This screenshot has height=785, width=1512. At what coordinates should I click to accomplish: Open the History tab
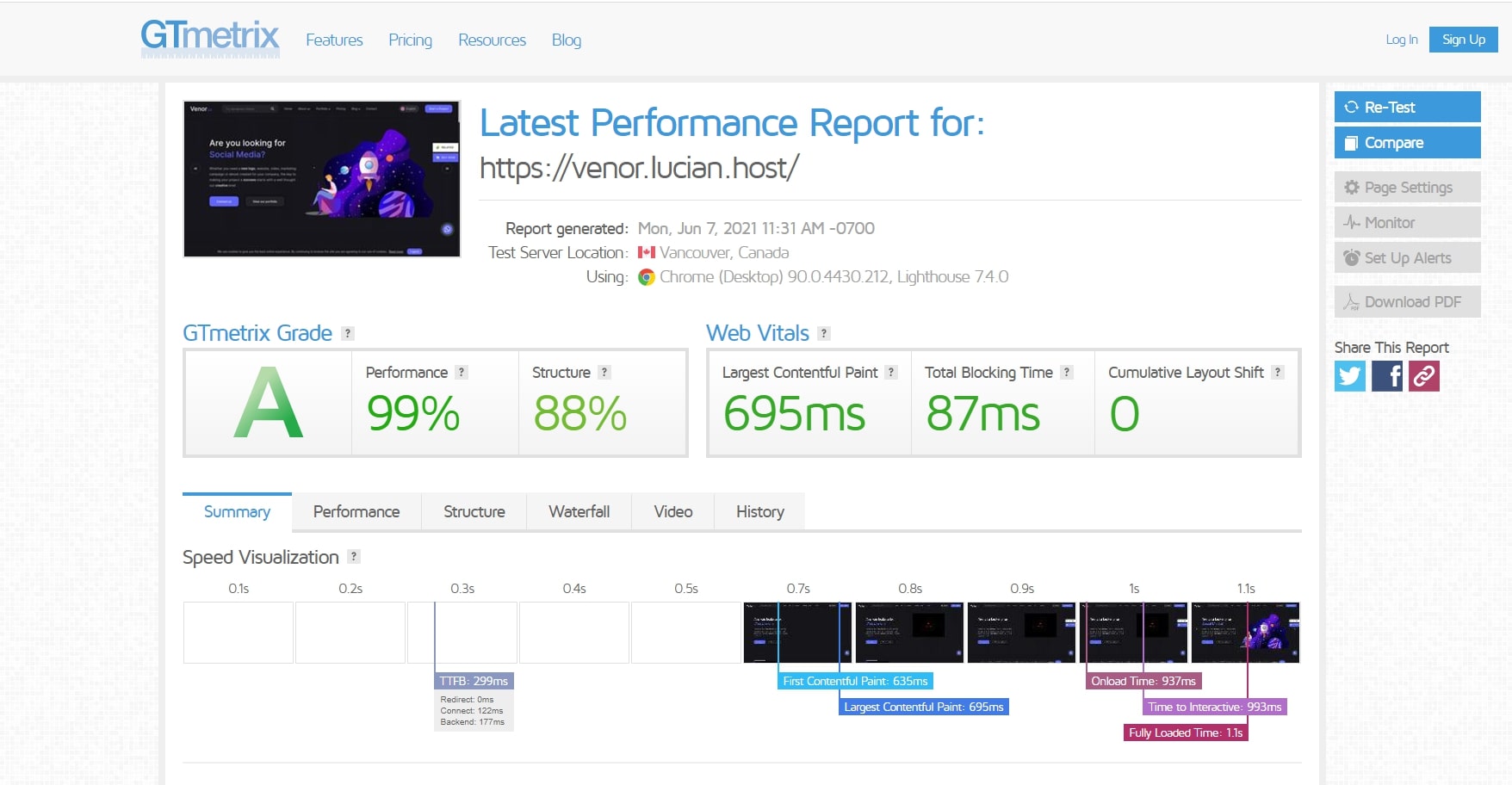(760, 511)
